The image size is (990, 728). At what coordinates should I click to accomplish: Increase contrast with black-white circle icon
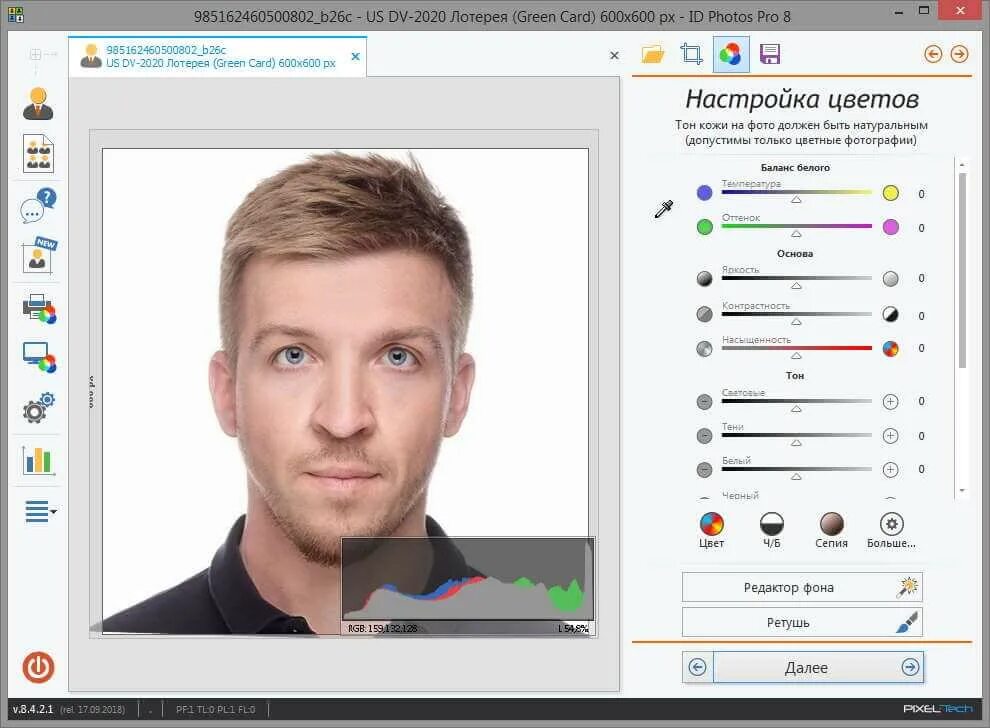890,314
